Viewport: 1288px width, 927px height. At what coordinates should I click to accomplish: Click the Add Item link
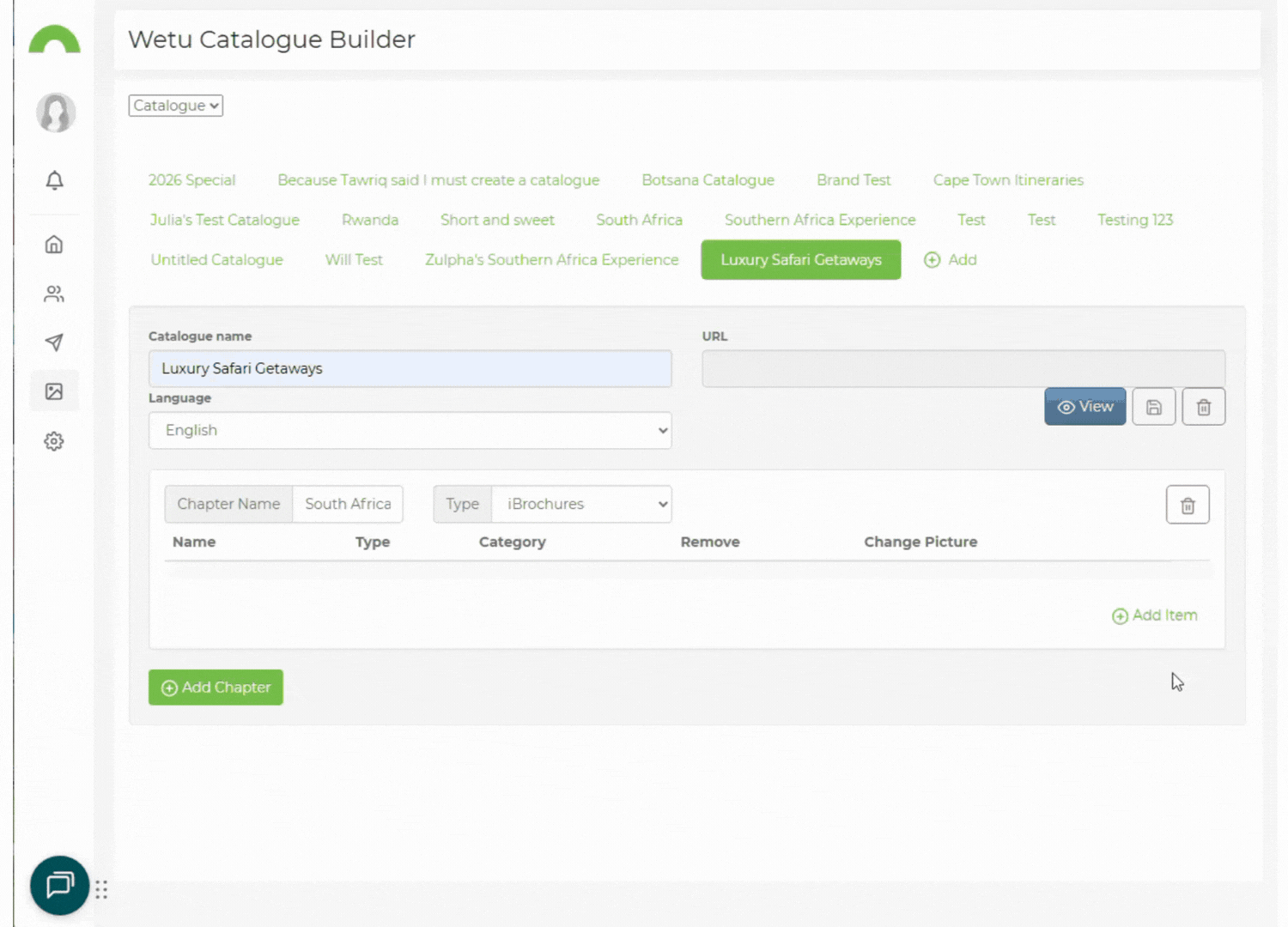click(x=1155, y=615)
